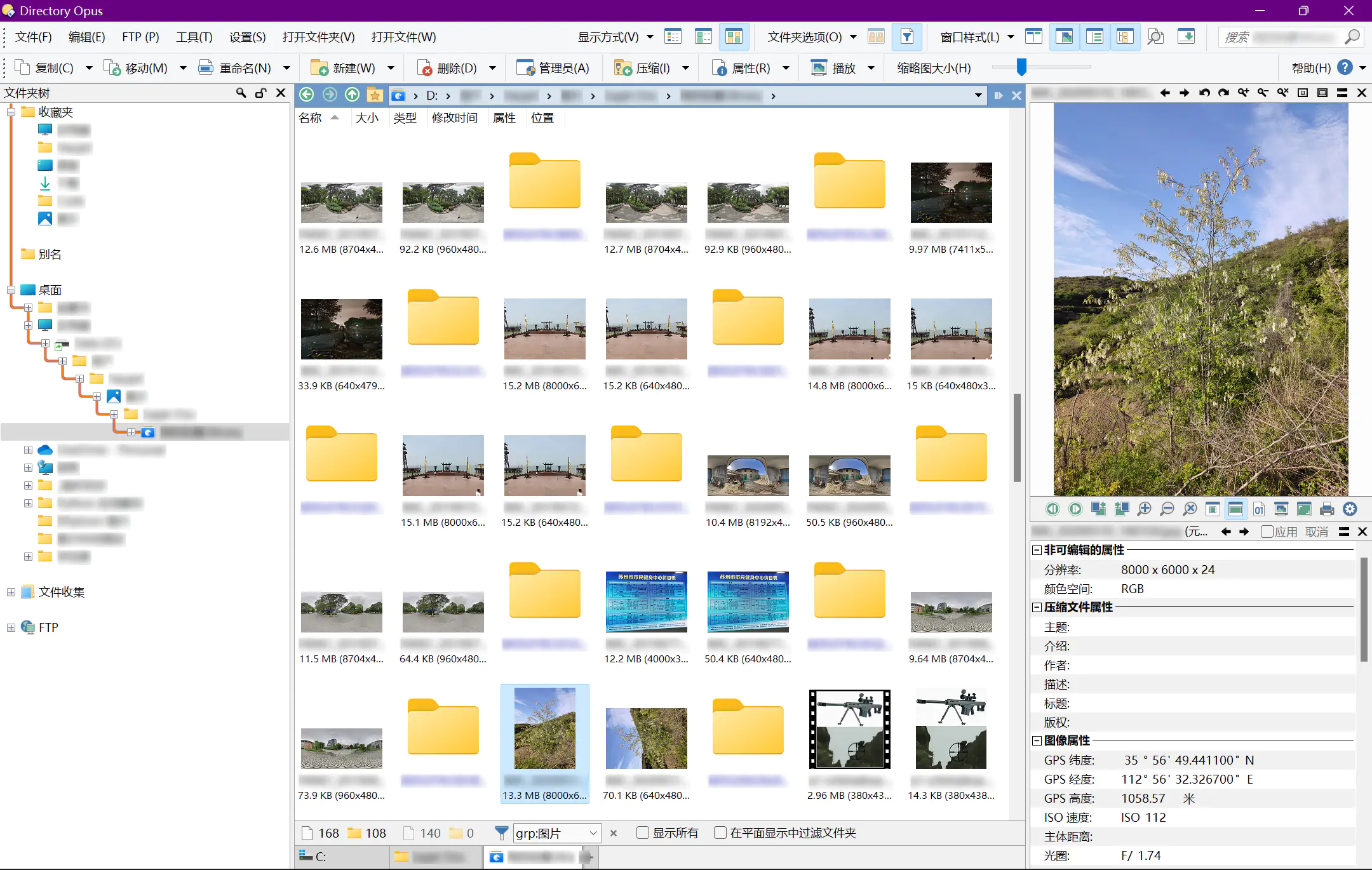The height and width of the screenshot is (870, 1372).
Task: Rotate preview image counterclockwise
Action: tap(1204, 93)
